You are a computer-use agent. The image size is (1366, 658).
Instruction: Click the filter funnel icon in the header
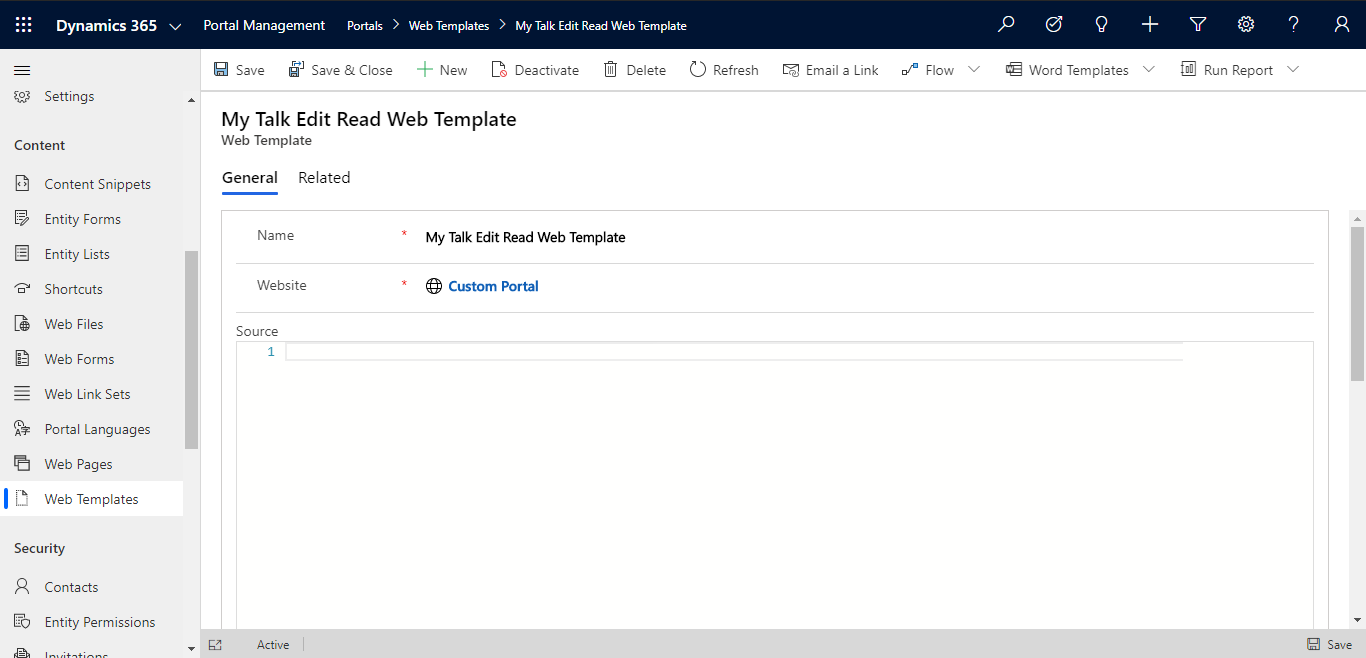click(x=1197, y=24)
